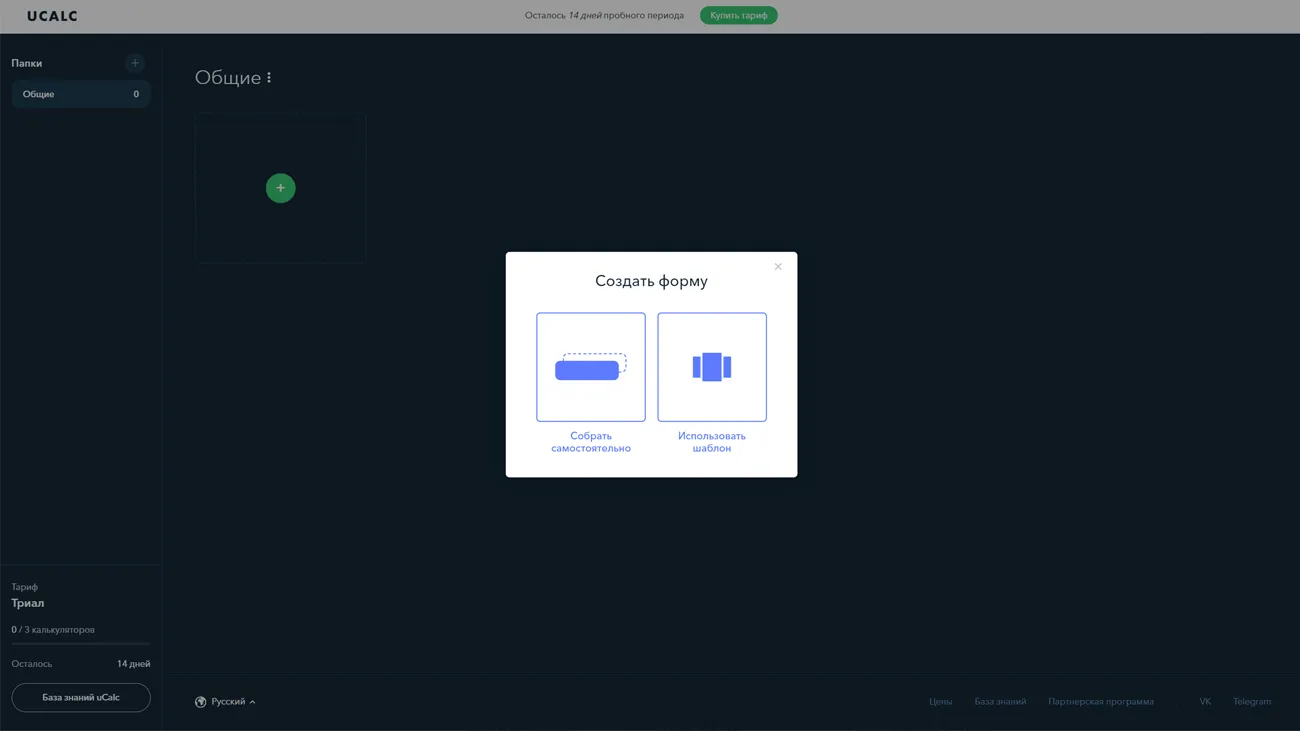Open the Цены footer link
Image resolution: width=1300 pixels, height=731 pixels.
point(940,702)
